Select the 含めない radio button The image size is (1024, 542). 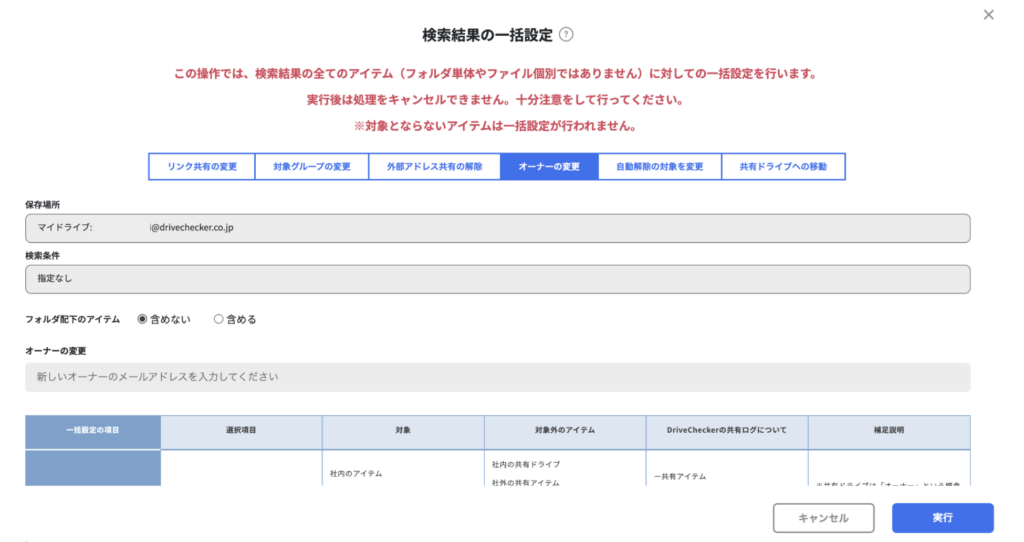[x=142, y=319]
